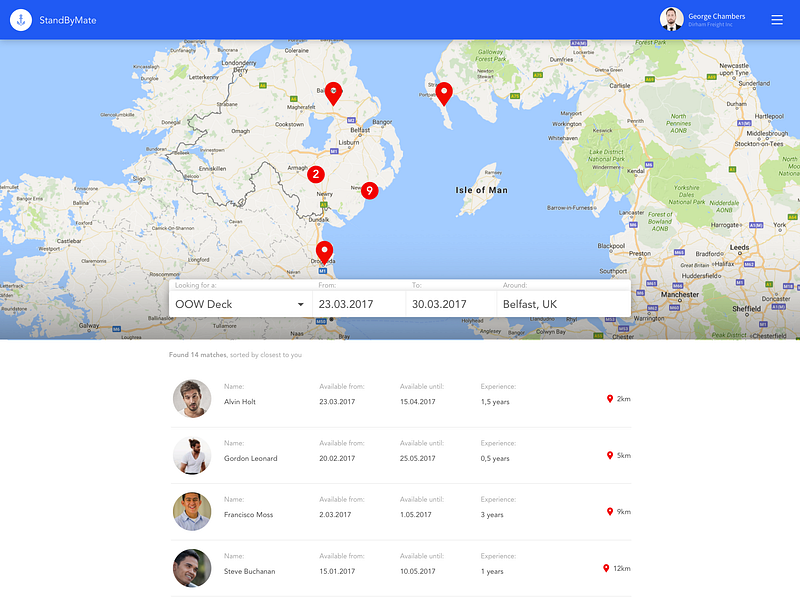Click Gordon Leonard's available until 25.05.2017
Screen dimensions: 800x600
418,458
